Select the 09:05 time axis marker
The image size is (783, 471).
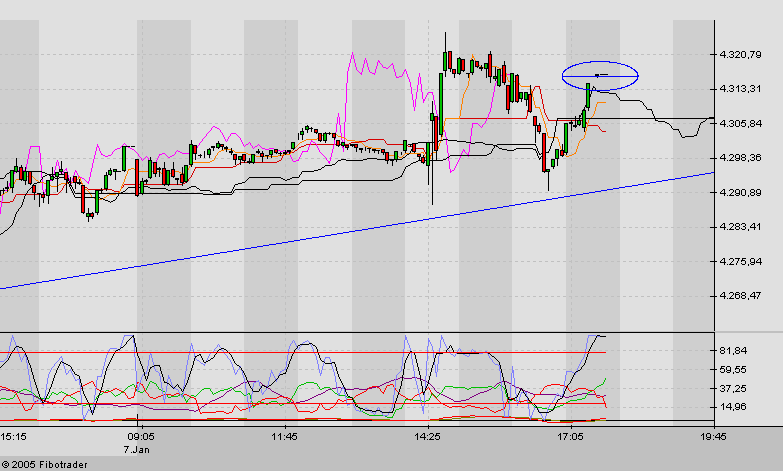(x=141, y=437)
